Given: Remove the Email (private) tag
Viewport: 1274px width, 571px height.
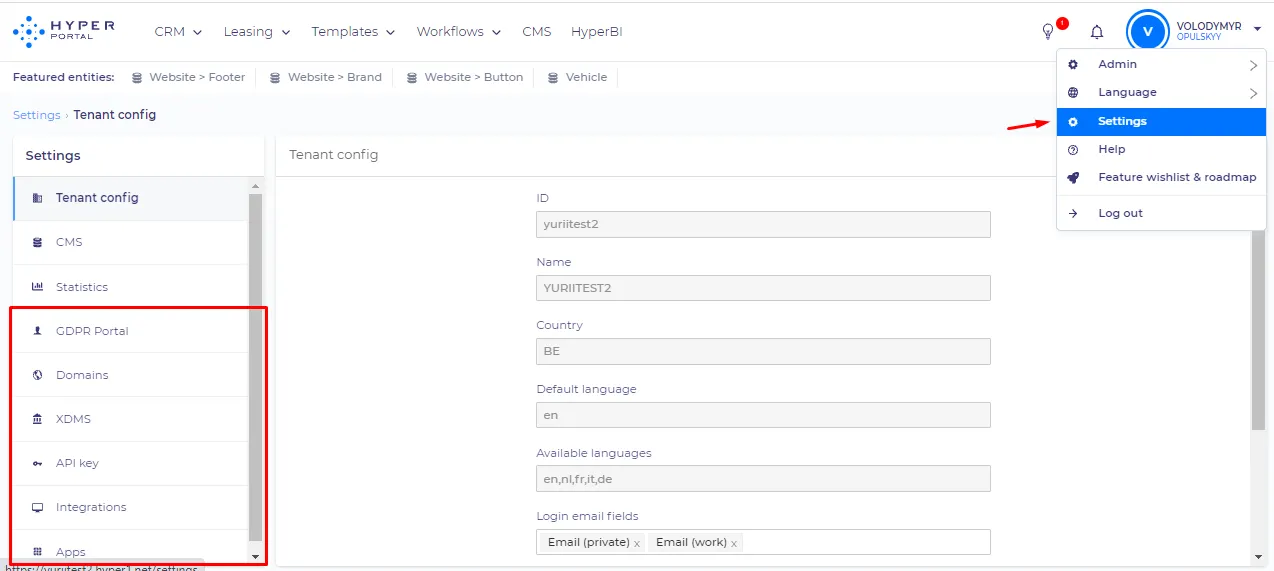Looking at the screenshot, I should [x=637, y=544].
